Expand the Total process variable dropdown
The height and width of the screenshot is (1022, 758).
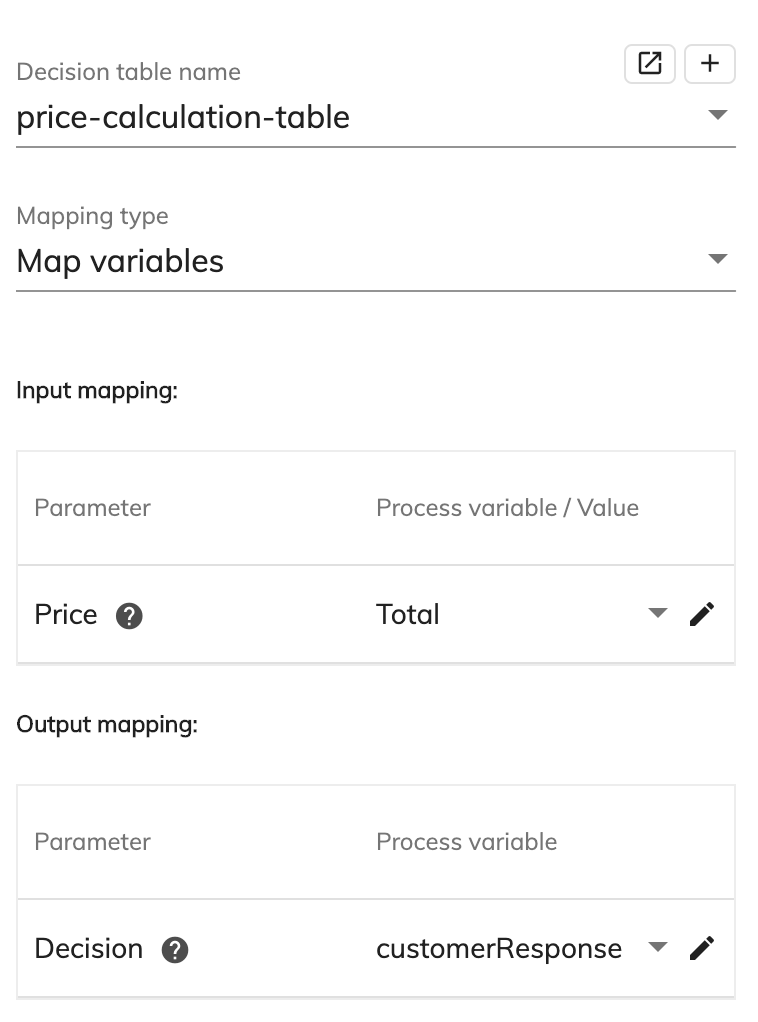[657, 613]
